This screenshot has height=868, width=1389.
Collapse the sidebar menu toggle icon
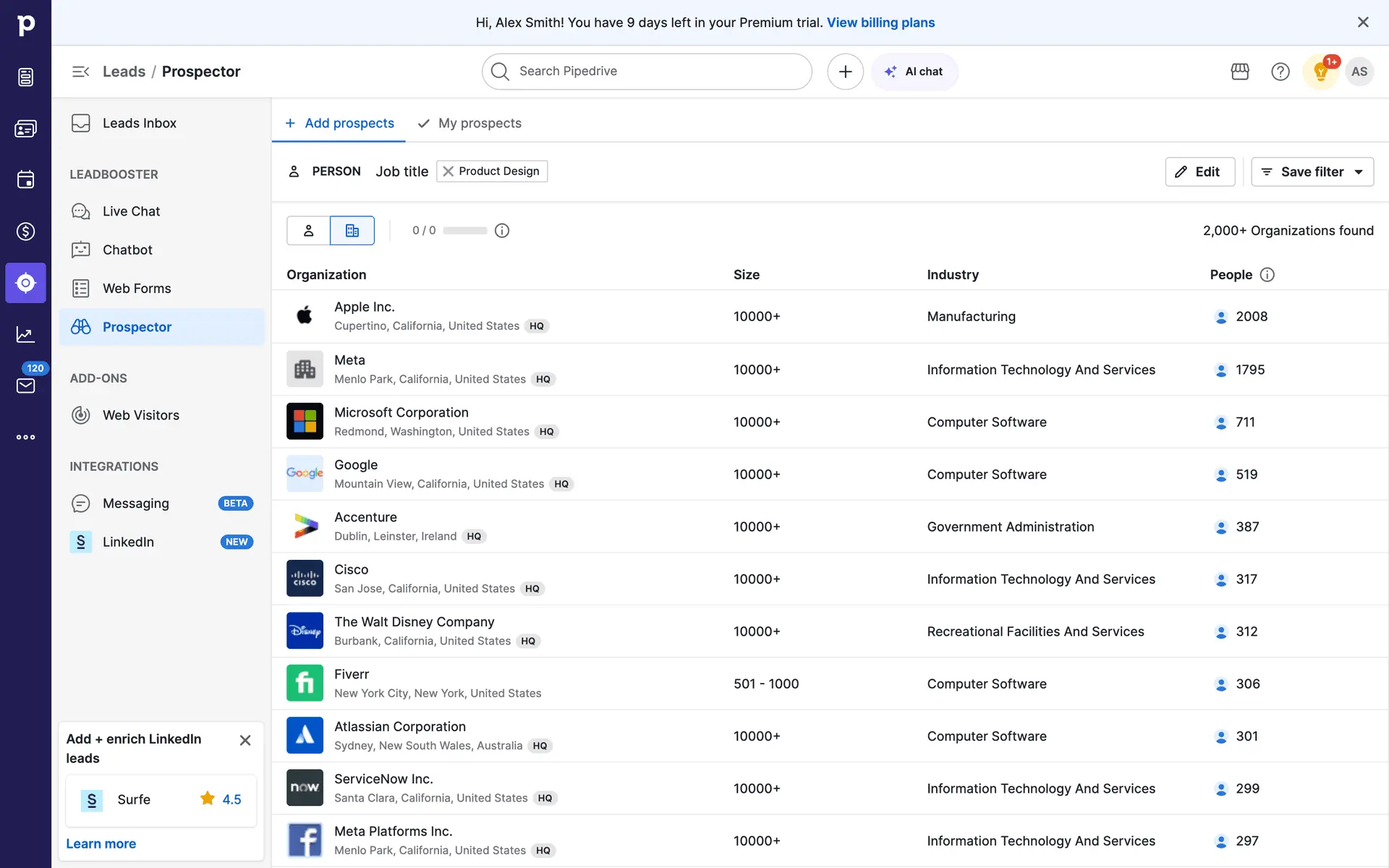[80, 72]
